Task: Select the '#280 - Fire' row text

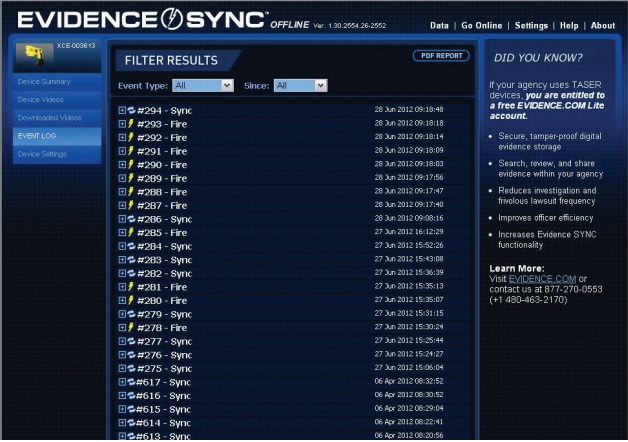Action: click(162, 301)
